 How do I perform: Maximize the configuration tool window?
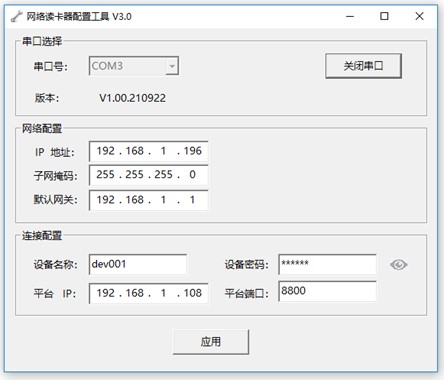(x=384, y=16)
